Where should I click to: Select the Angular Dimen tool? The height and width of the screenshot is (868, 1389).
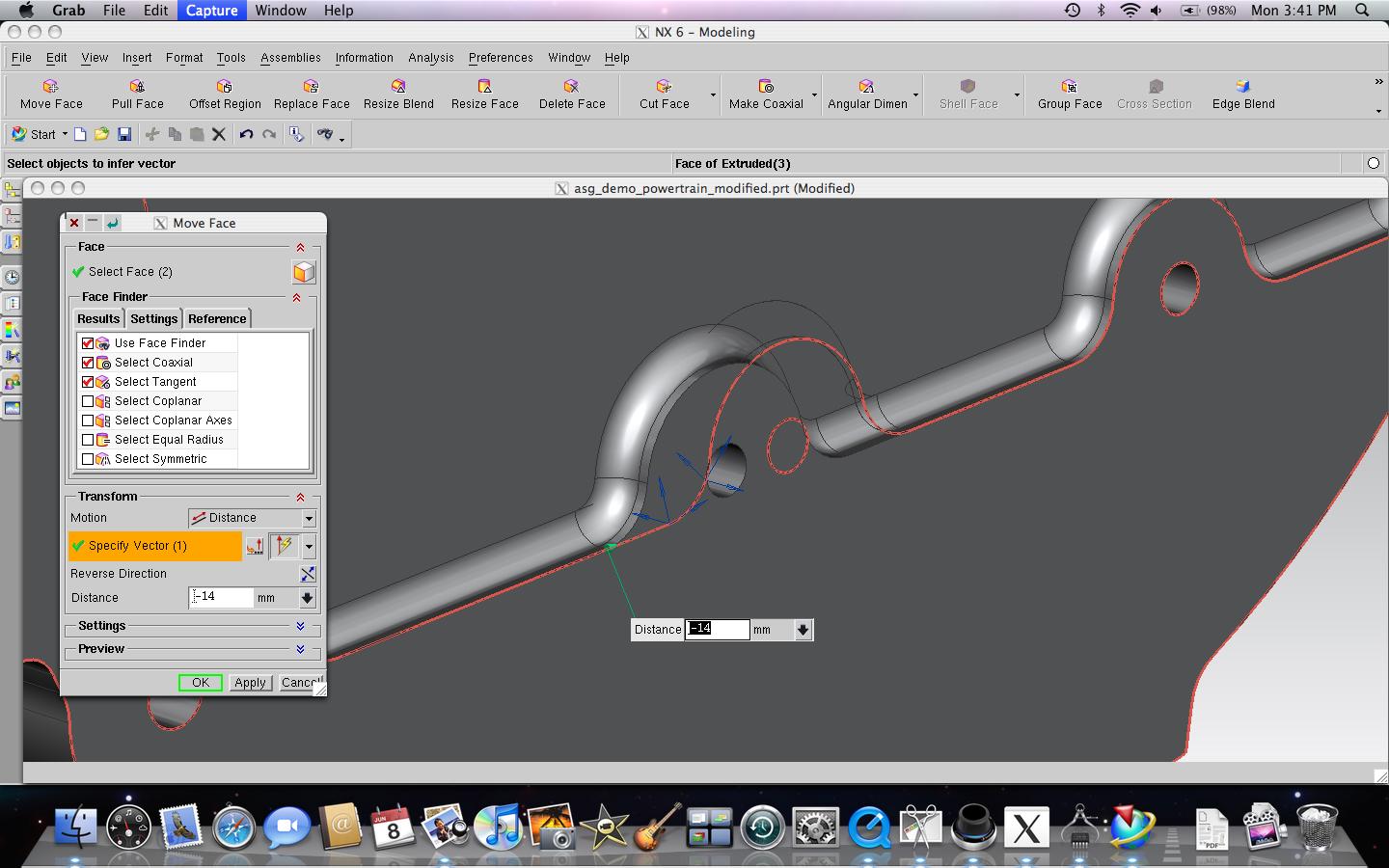867,95
